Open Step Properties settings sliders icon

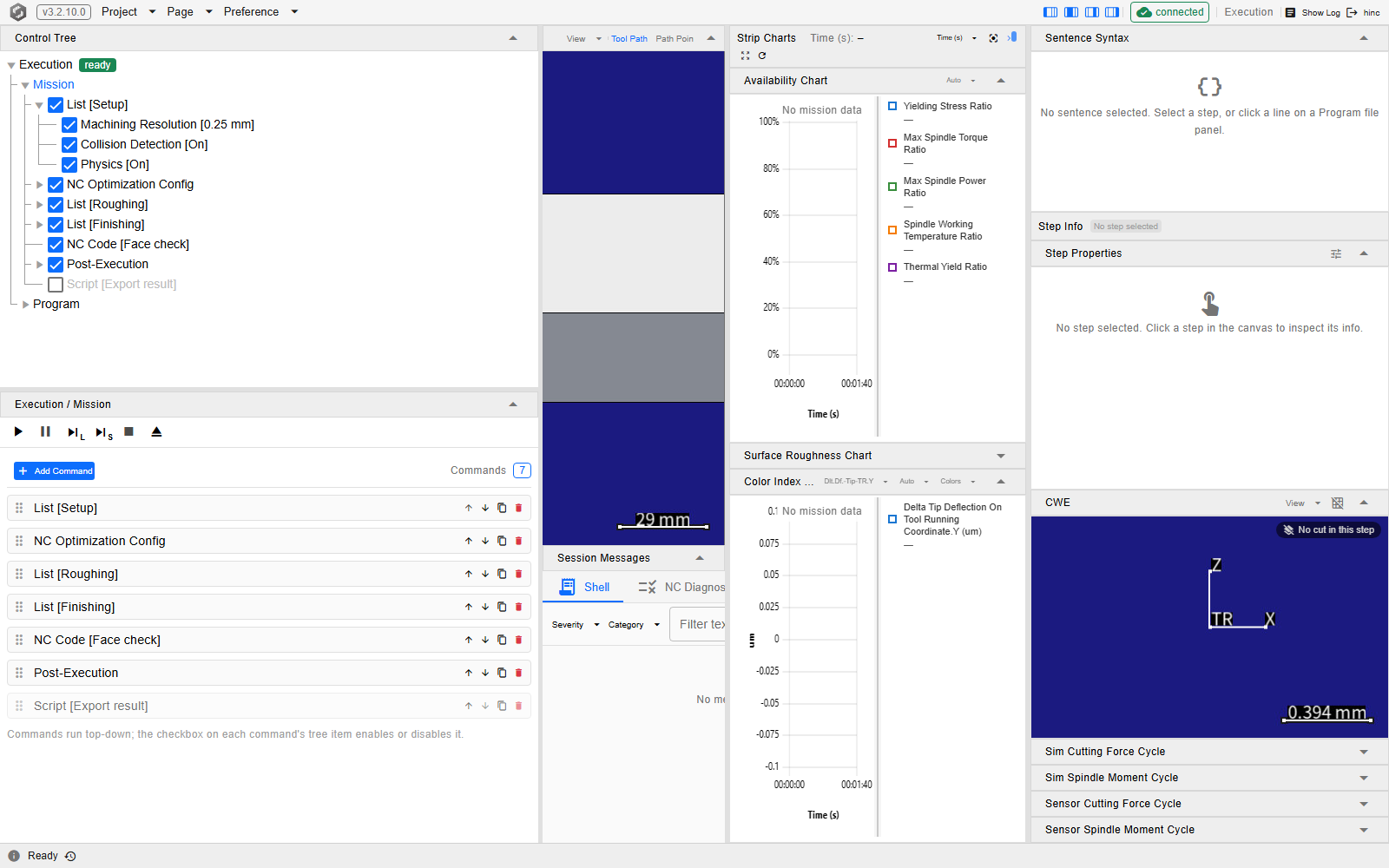pyautogui.click(x=1336, y=253)
